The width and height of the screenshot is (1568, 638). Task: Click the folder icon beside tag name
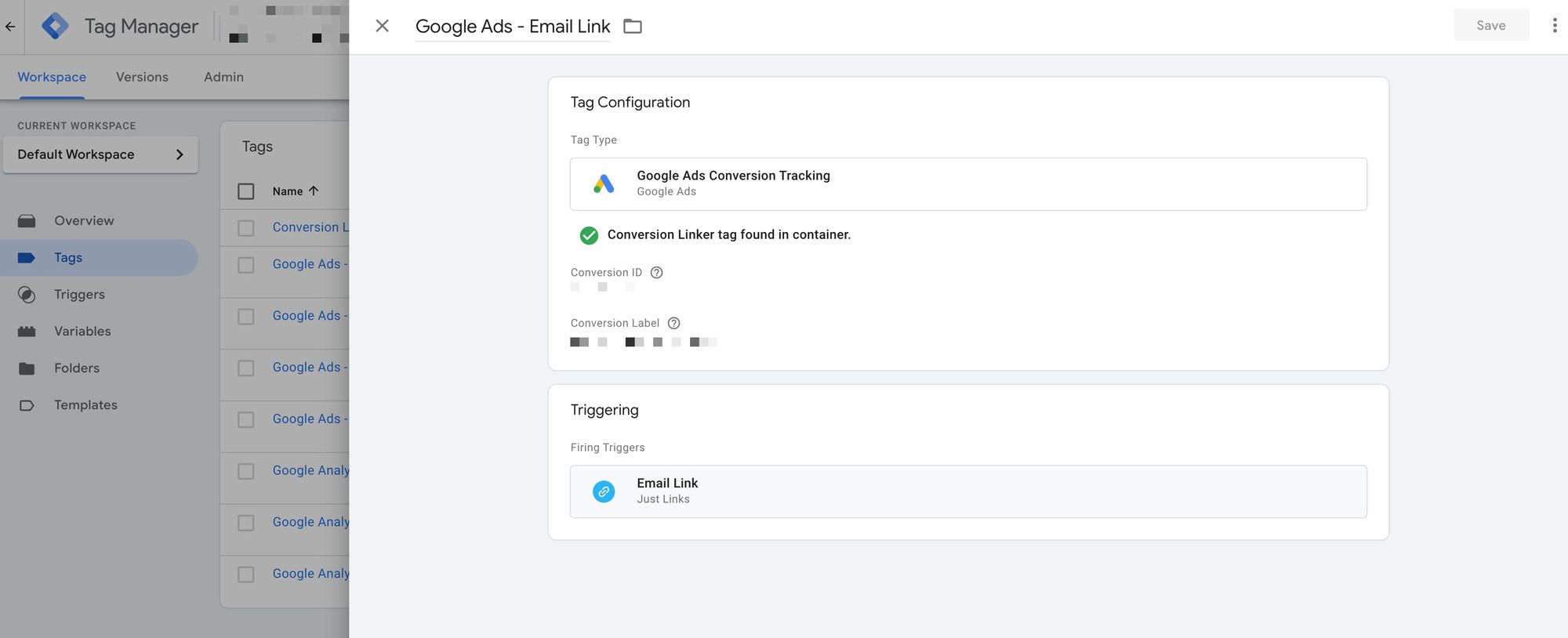coord(632,27)
